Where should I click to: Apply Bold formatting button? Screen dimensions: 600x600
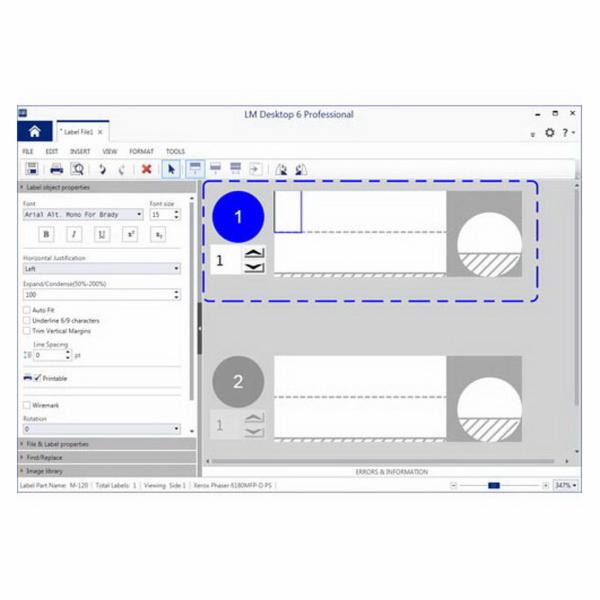46,234
